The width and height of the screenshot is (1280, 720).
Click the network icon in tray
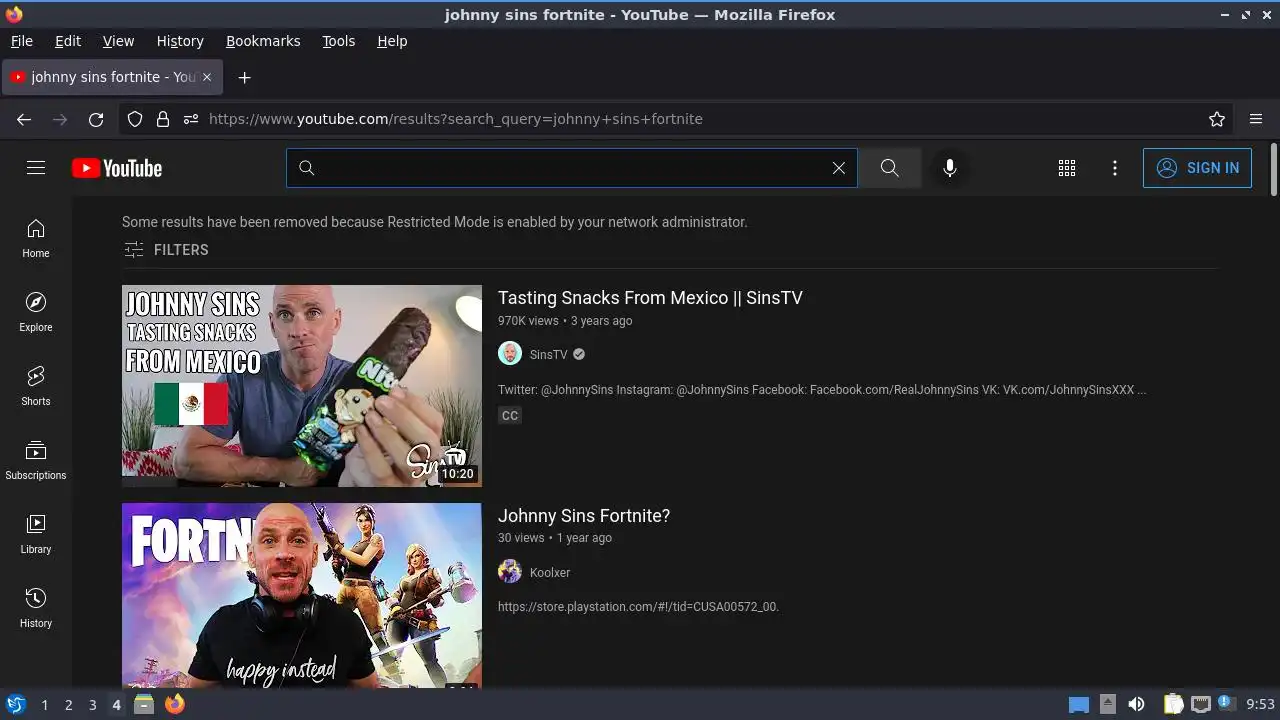(x=1201, y=704)
